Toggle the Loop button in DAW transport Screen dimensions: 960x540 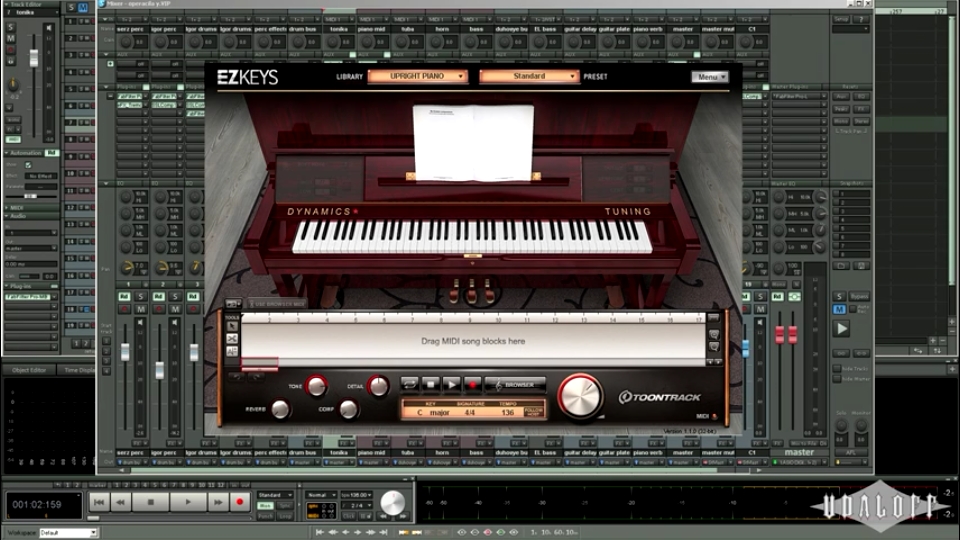pos(285,516)
